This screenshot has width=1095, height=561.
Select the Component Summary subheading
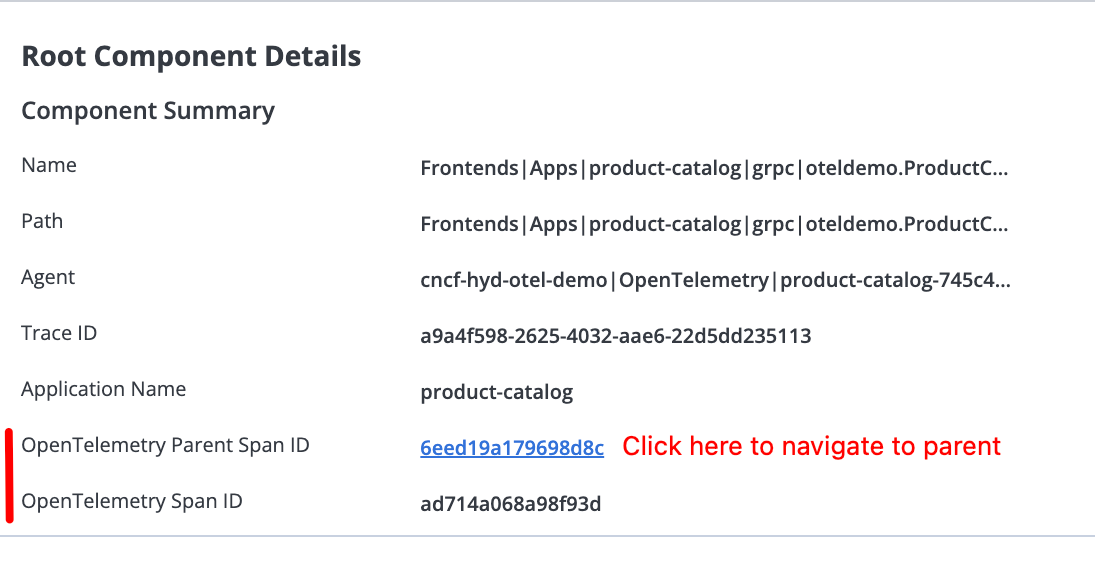click(x=148, y=111)
